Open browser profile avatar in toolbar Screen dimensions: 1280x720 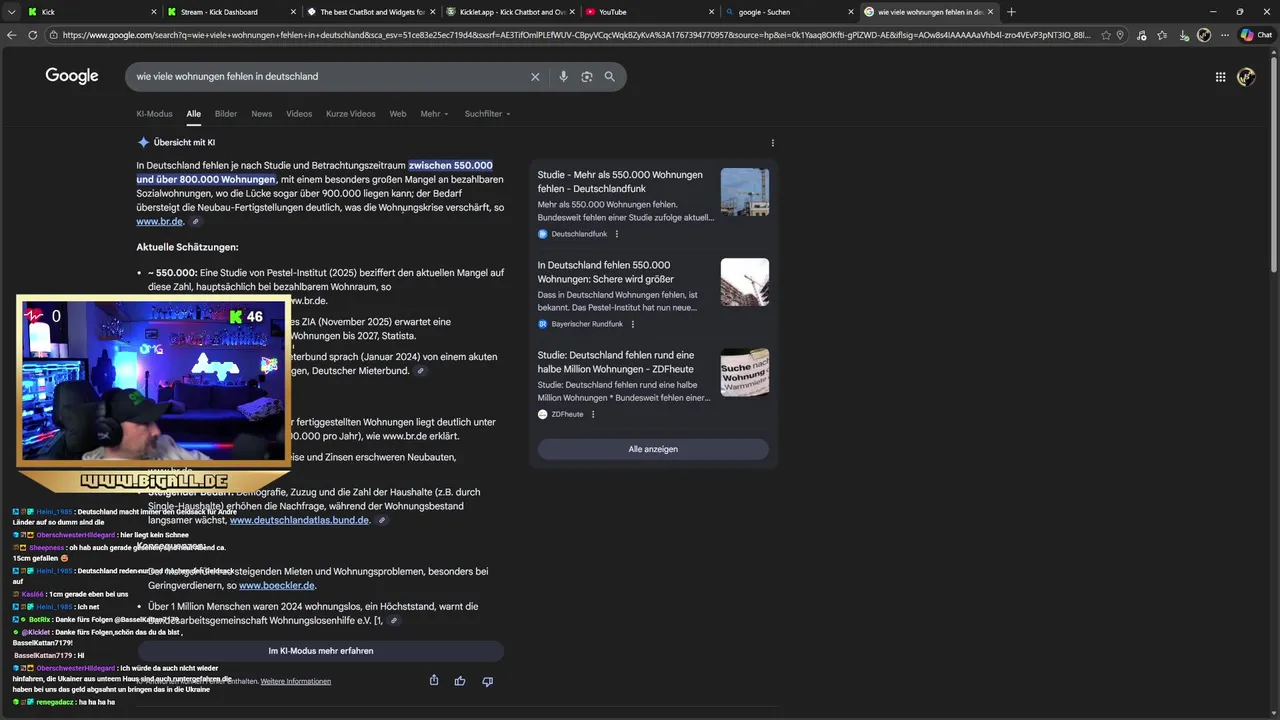[1204, 35]
